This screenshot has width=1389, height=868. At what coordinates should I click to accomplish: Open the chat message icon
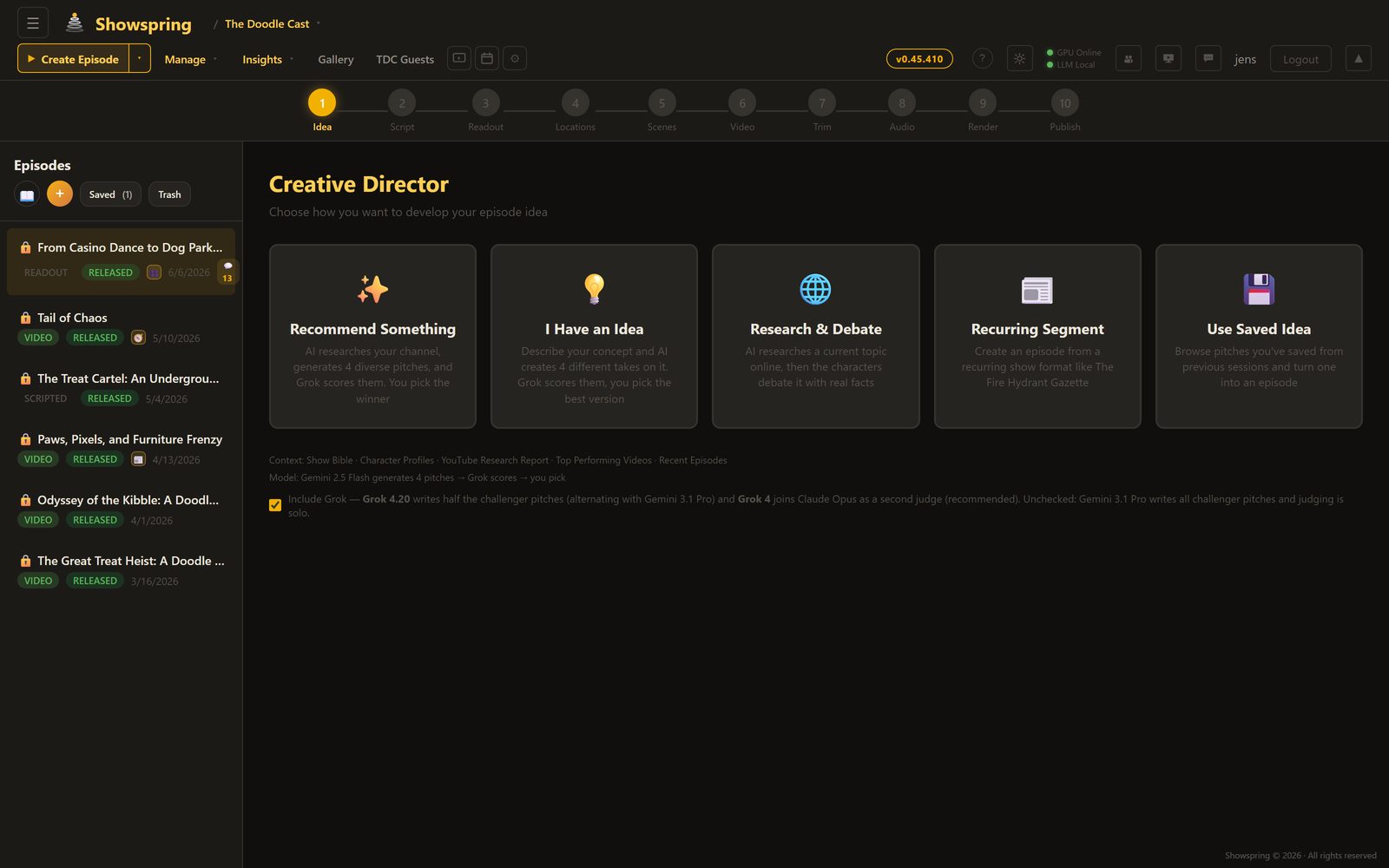click(1208, 58)
